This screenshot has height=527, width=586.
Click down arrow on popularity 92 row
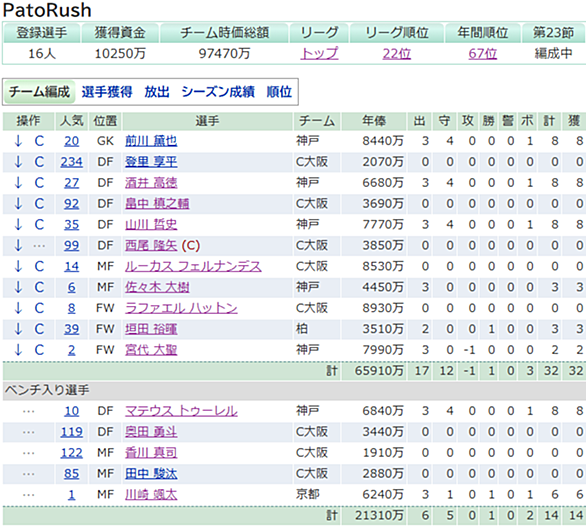tap(18, 204)
